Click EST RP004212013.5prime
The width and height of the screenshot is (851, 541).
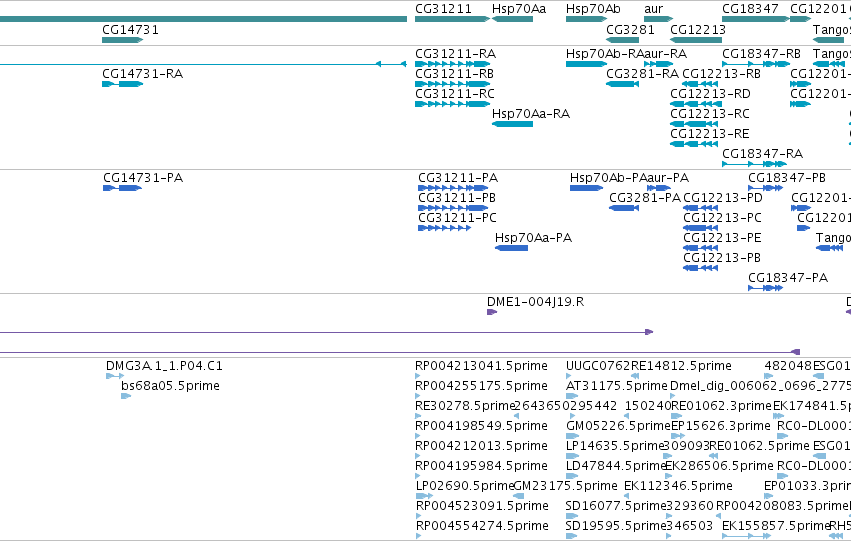point(418,456)
